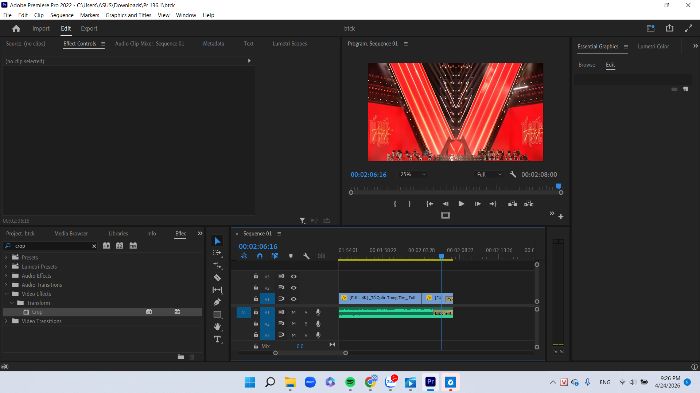
Task: Click Mark Out in Program Monitor
Action: click(410, 204)
